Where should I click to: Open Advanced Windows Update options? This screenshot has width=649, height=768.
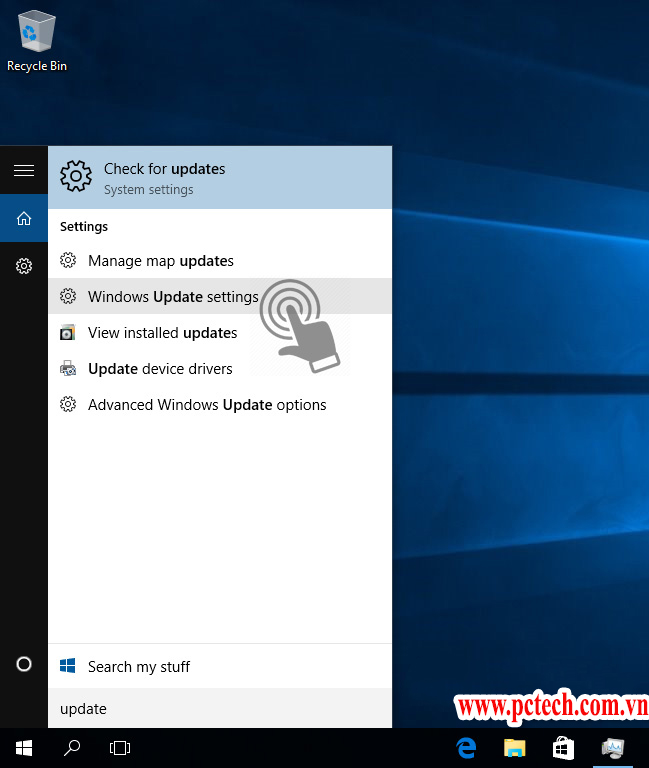pyautogui.click(x=207, y=405)
